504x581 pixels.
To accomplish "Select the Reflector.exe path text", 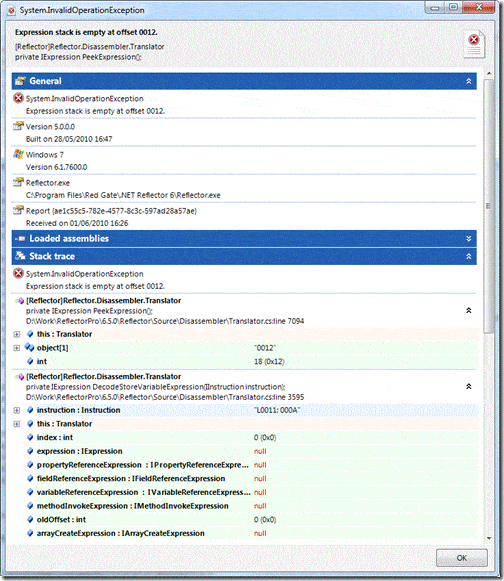I will click(x=123, y=195).
